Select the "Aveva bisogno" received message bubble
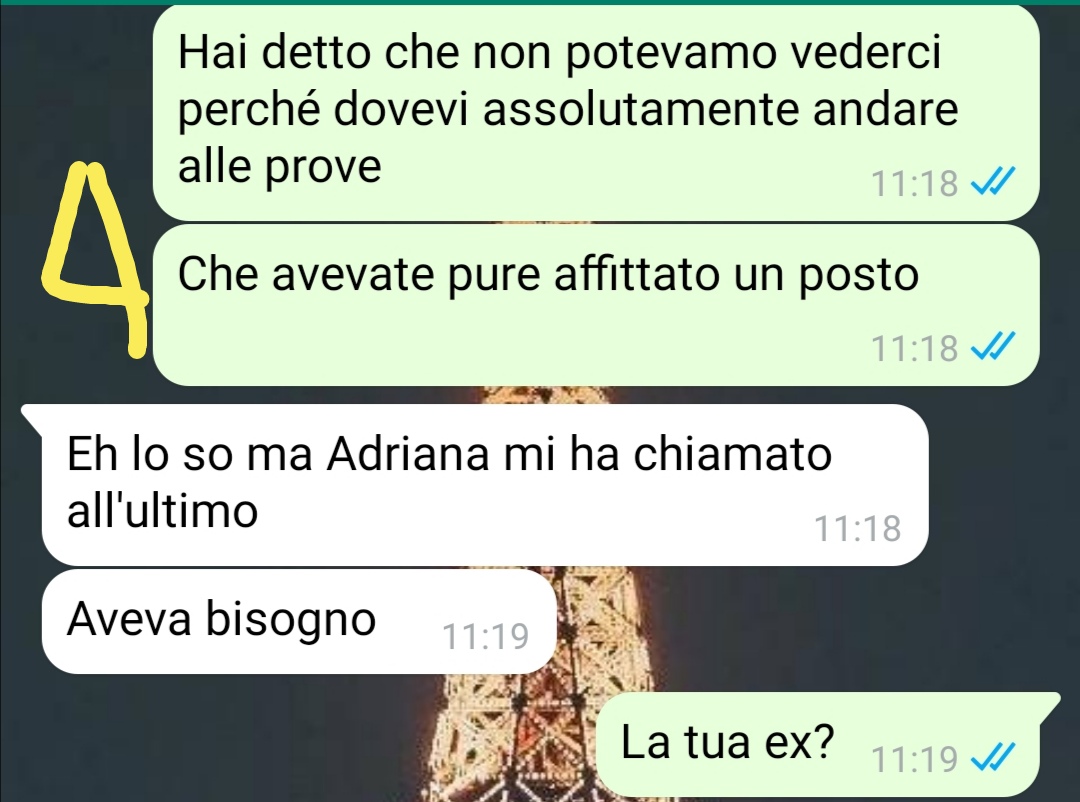Screen dimensions: 1080x802 298,621
